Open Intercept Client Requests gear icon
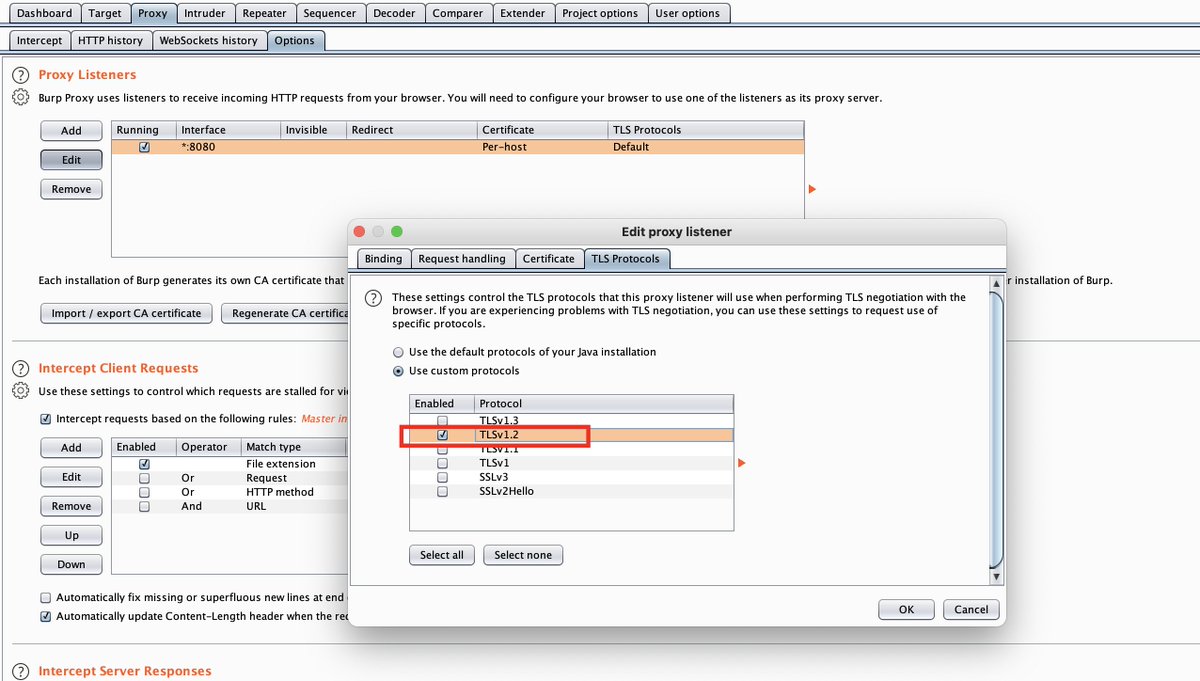 [x=20, y=391]
